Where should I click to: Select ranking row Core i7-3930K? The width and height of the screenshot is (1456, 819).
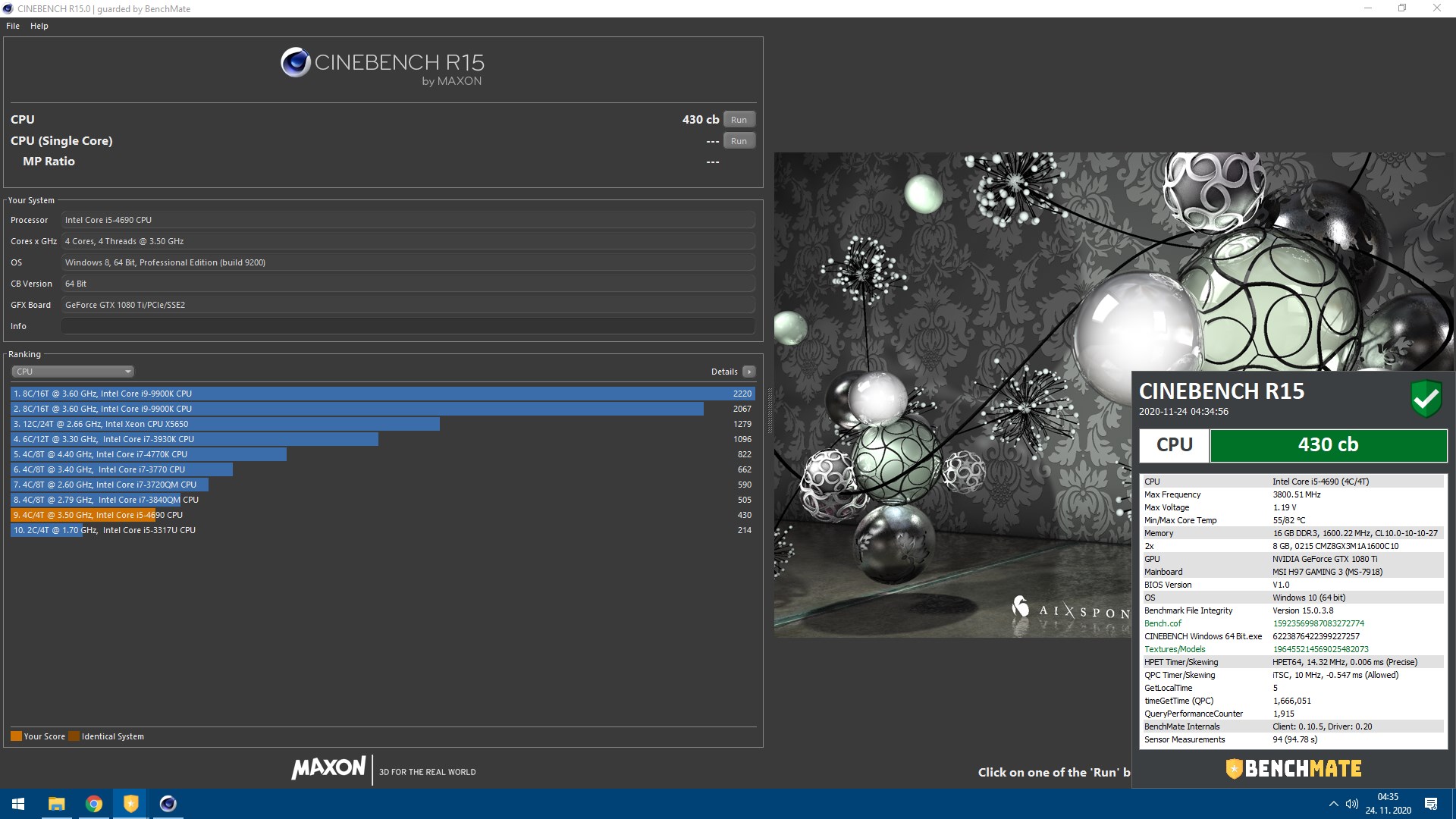point(382,439)
